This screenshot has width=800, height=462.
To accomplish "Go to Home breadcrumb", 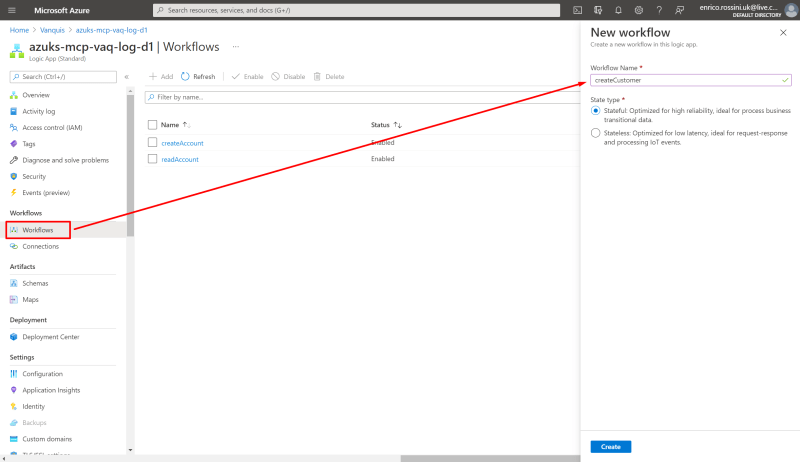I will coord(19,30).
